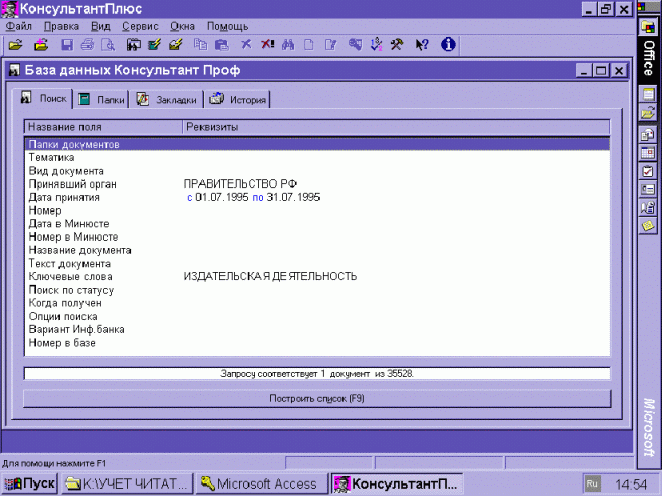Select the Дата принятия field row
This screenshot has height=496, width=662.
click(317, 197)
